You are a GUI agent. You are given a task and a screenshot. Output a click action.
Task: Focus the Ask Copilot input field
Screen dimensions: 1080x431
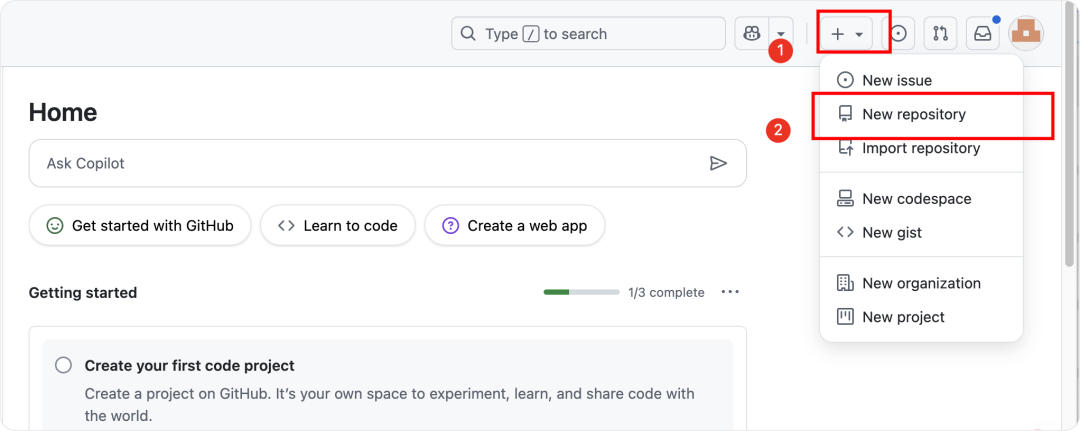370,163
